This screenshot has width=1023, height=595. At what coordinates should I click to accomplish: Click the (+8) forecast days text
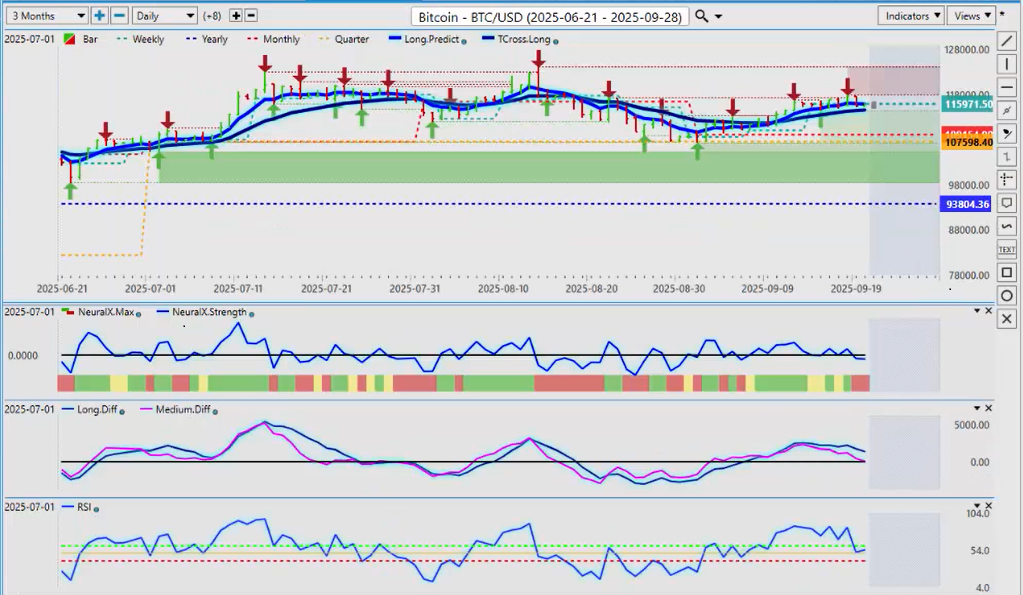coord(214,16)
